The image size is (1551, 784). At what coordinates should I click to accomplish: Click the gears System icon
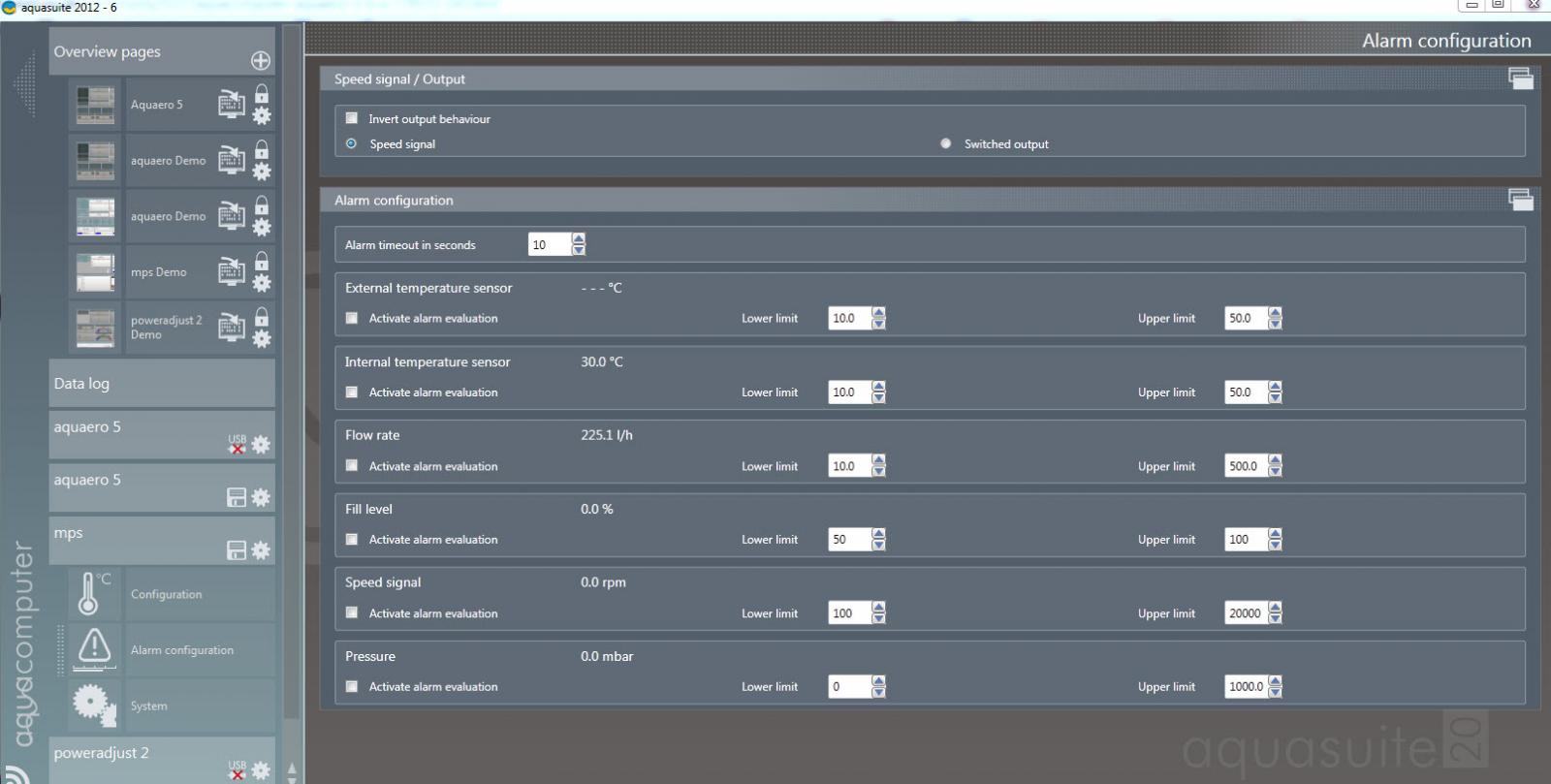tap(94, 705)
